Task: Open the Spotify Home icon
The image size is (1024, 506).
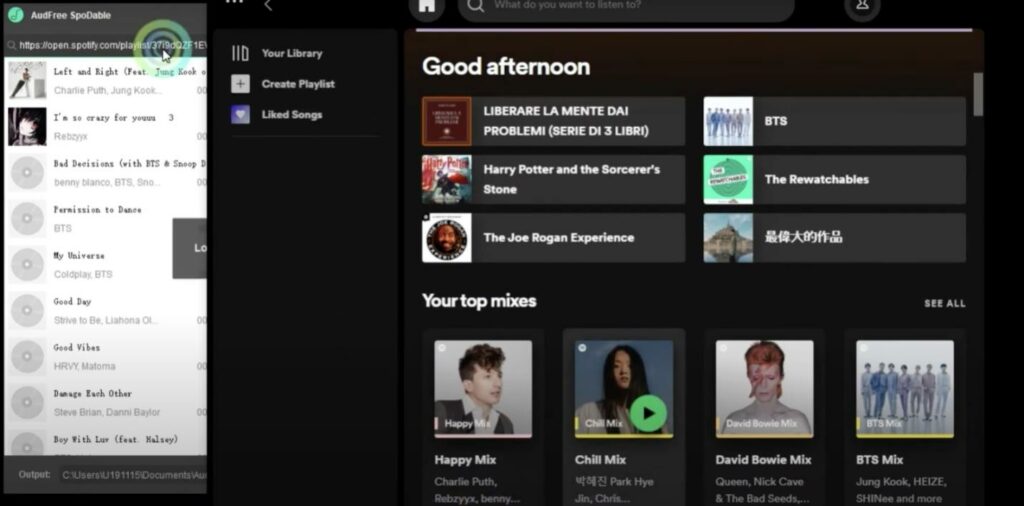Action: 426,6
